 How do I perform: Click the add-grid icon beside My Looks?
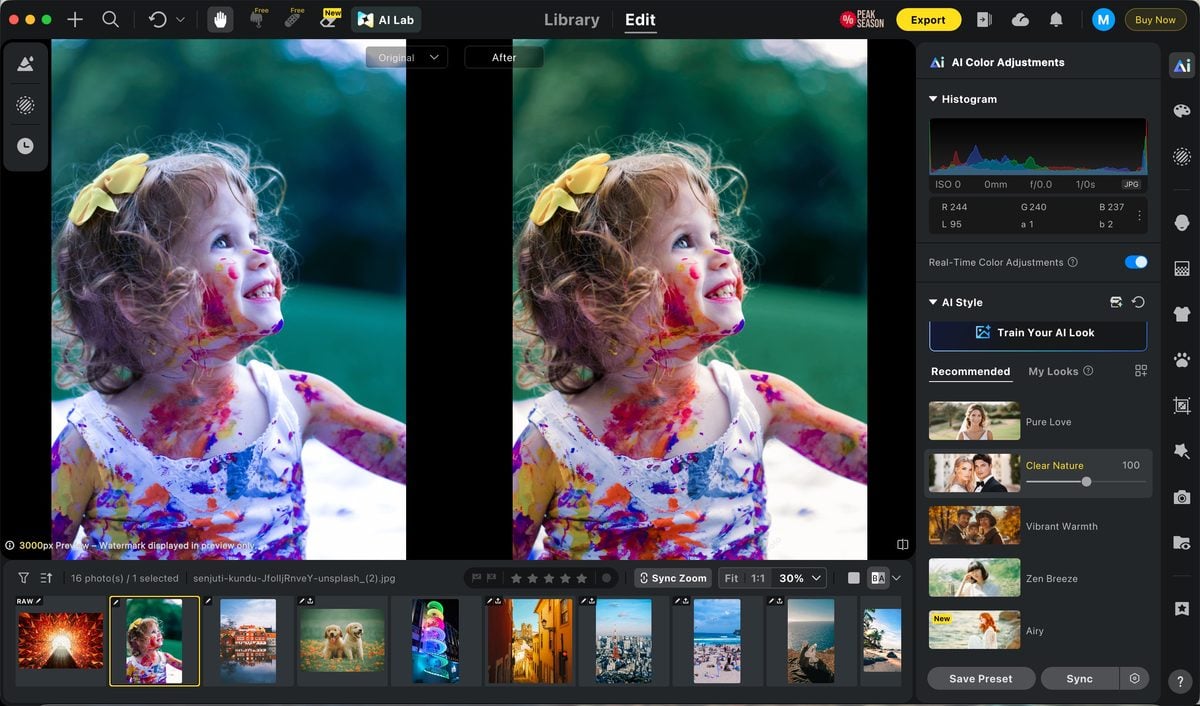1141,371
